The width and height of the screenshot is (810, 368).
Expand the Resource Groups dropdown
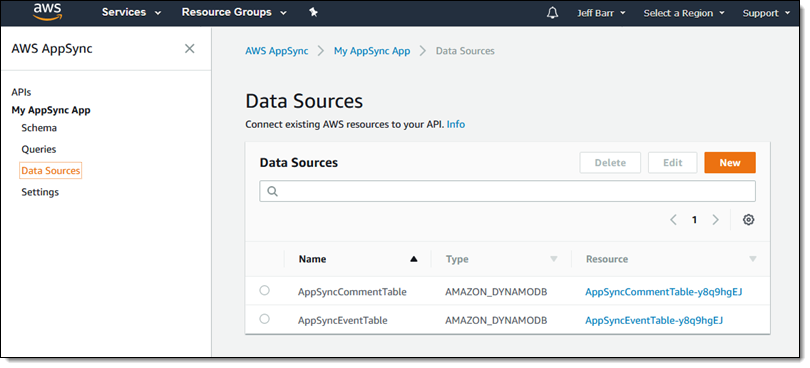[x=234, y=12]
